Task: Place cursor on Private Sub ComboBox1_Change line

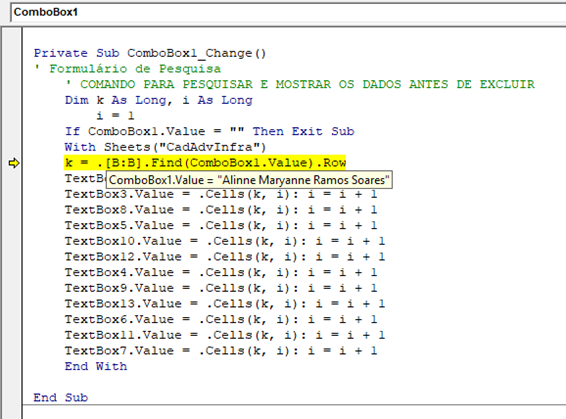Action: (150, 53)
